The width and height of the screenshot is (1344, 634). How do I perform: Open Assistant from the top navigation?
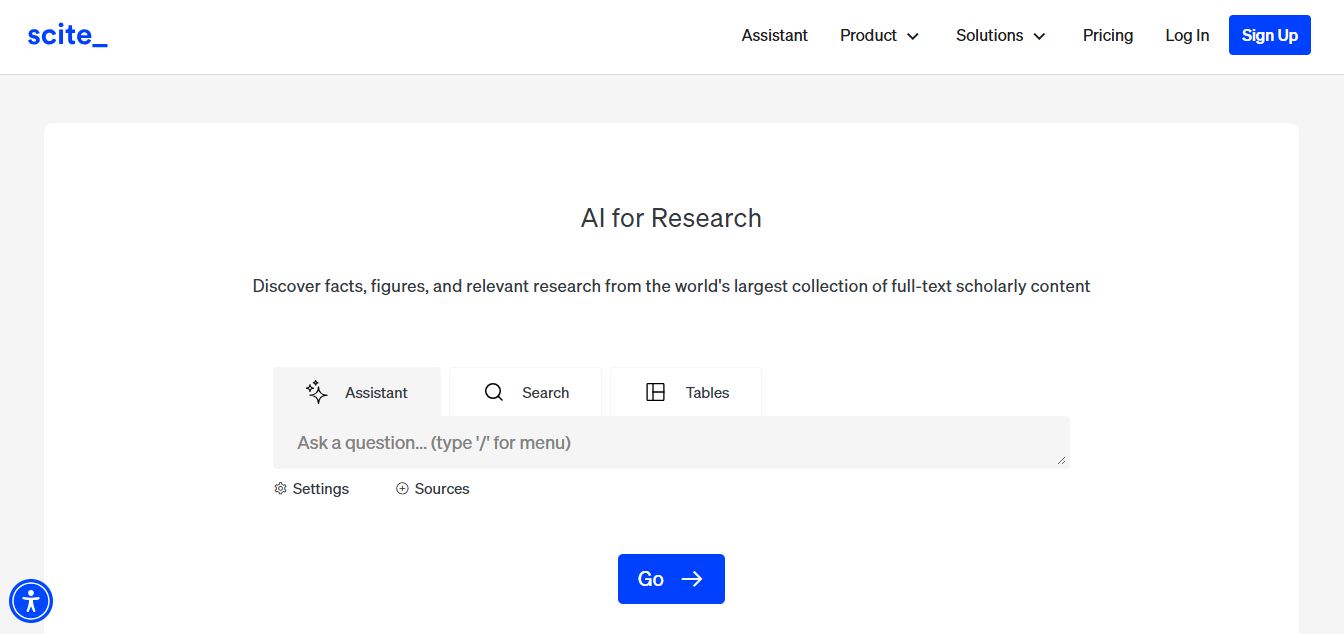coord(774,36)
